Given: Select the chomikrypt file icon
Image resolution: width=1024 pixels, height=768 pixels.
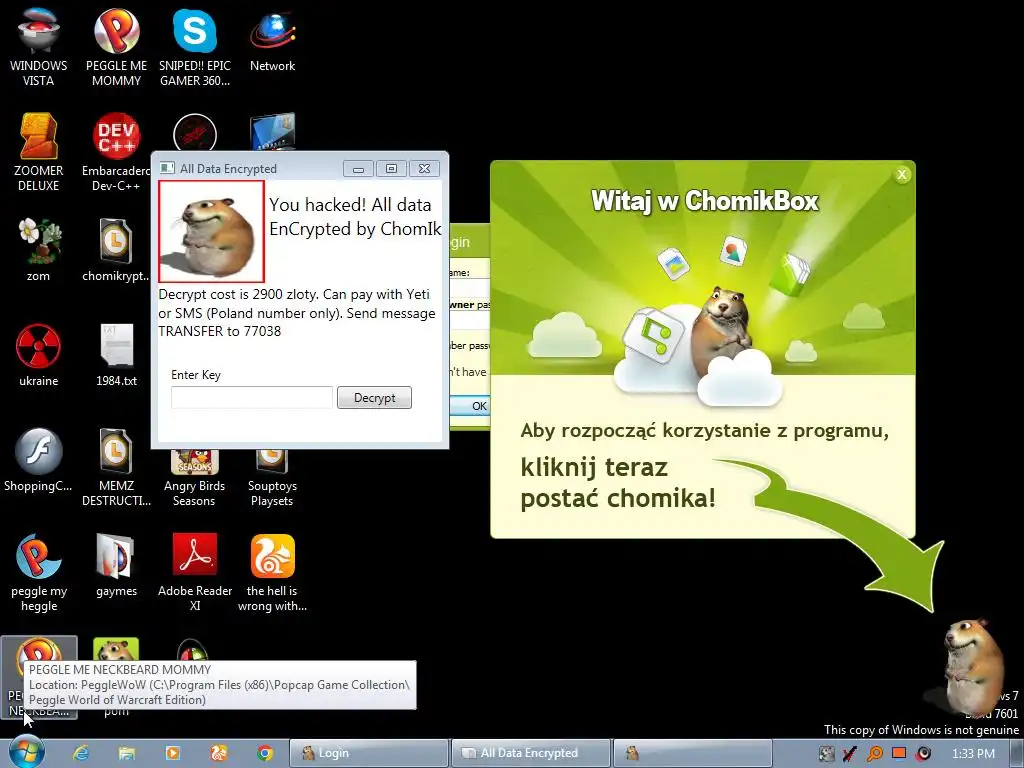Looking at the screenshot, I should pos(116,249).
